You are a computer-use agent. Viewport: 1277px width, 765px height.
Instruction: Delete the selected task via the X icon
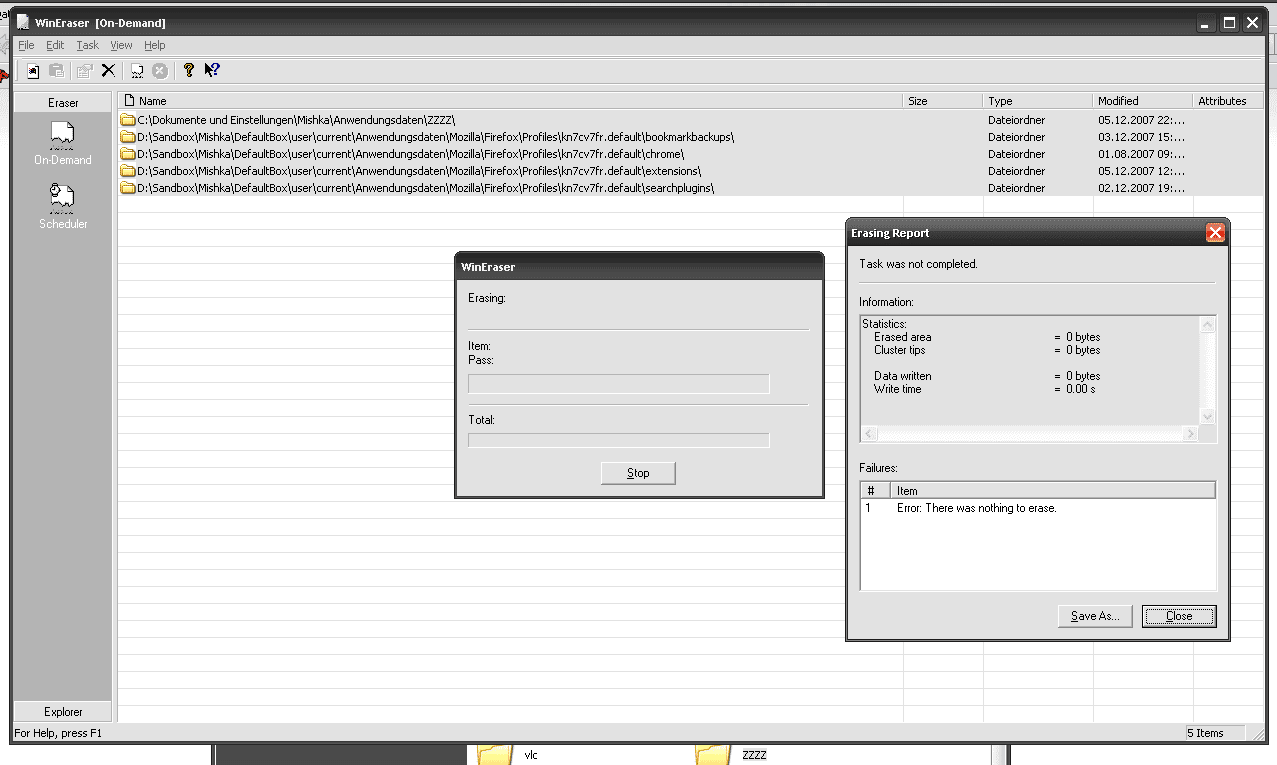(x=108, y=70)
